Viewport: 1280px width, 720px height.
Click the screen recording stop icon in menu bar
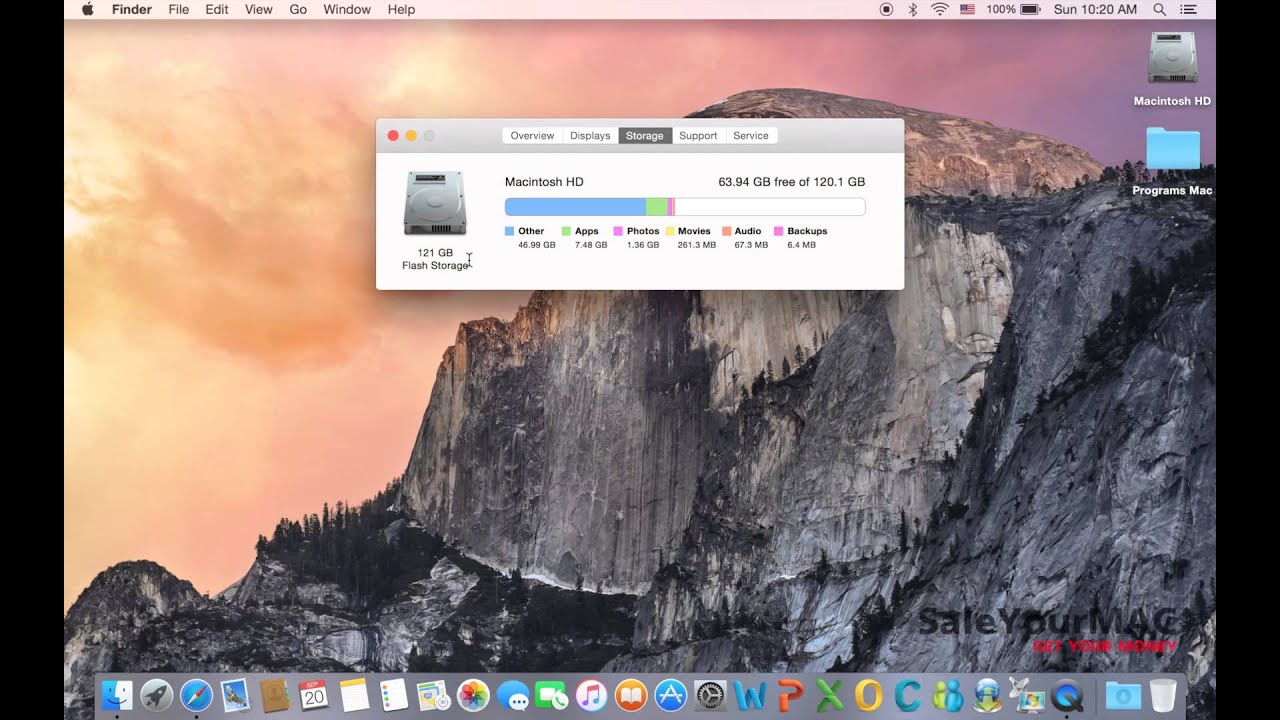coord(886,9)
